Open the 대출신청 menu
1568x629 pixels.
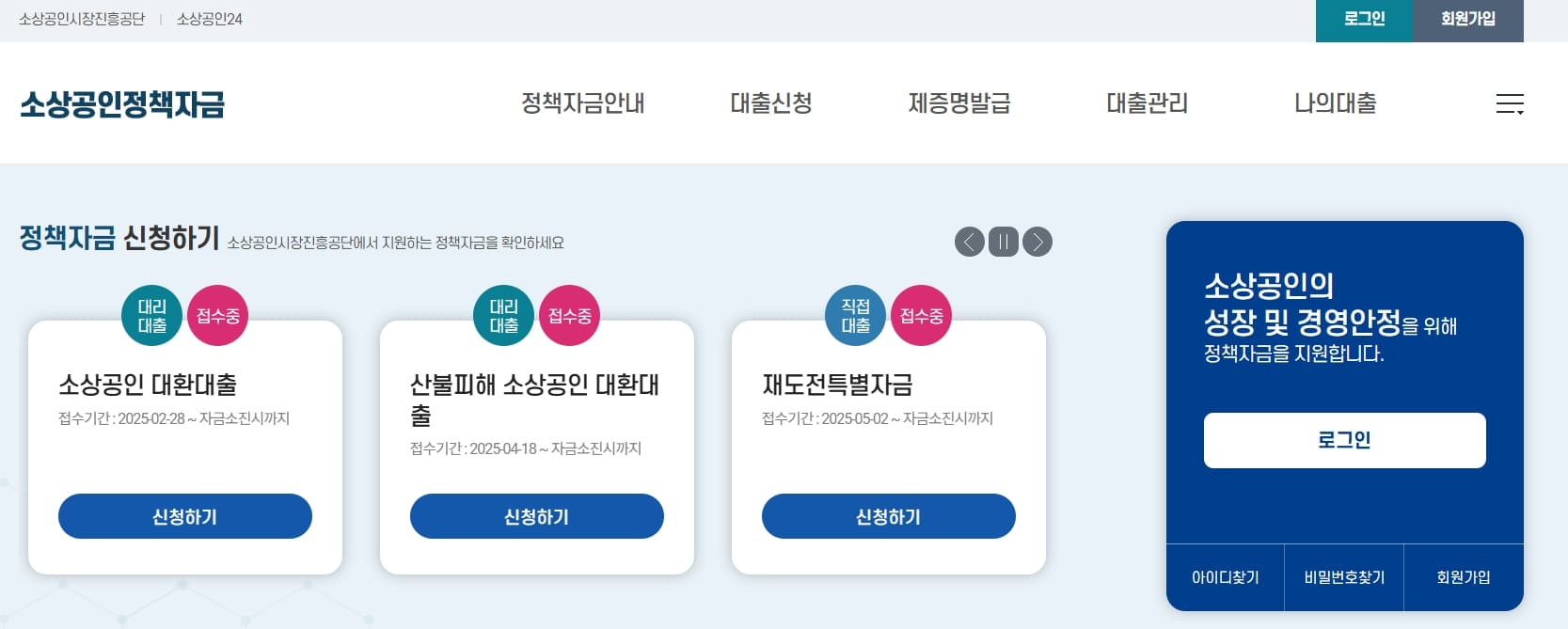tap(770, 103)
